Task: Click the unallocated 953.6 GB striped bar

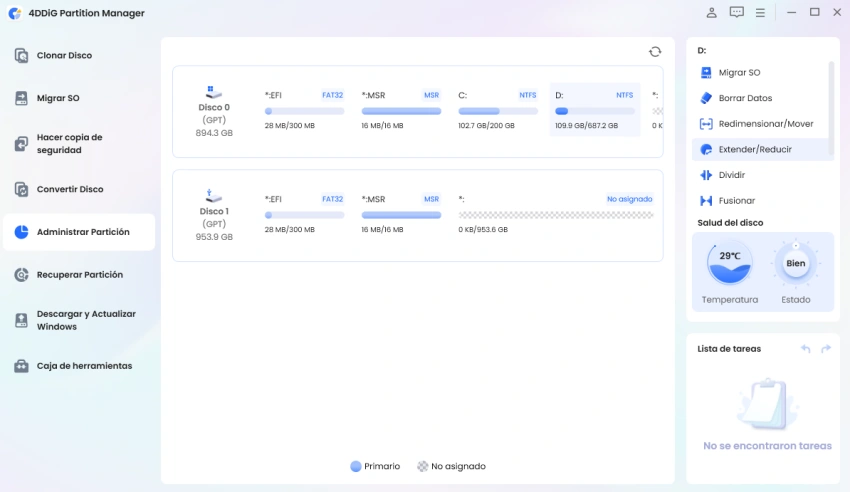Action: click(556, 215)
